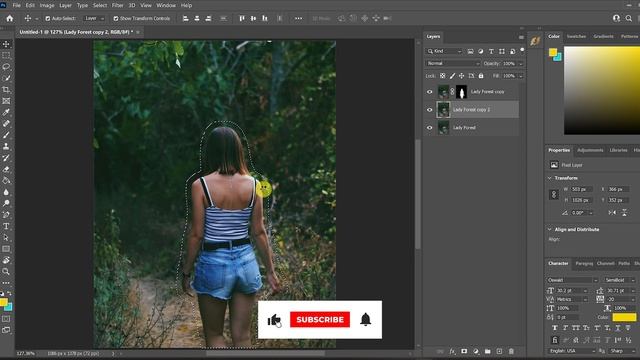Toggle Auto-Select checkbox
The width and height of the screenshot is (640, 360).
coord(48,18)
